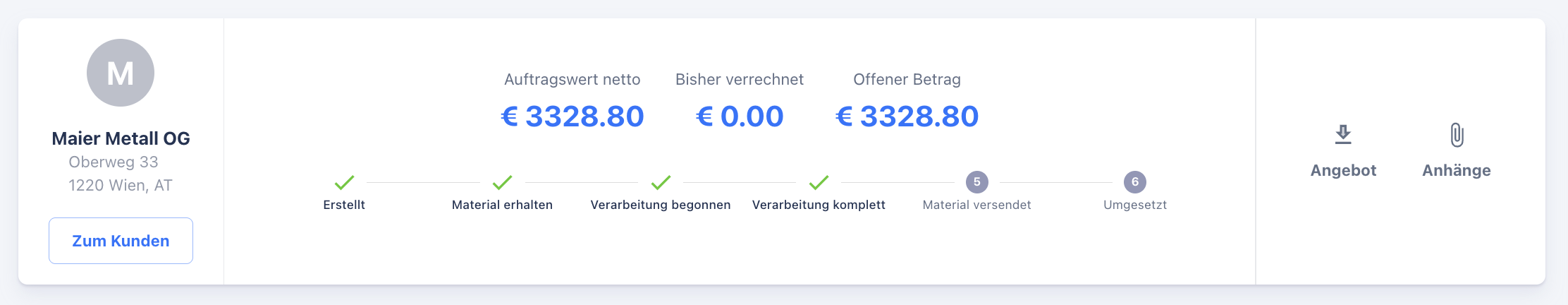Click the Anhänge label

point(1457,170)
